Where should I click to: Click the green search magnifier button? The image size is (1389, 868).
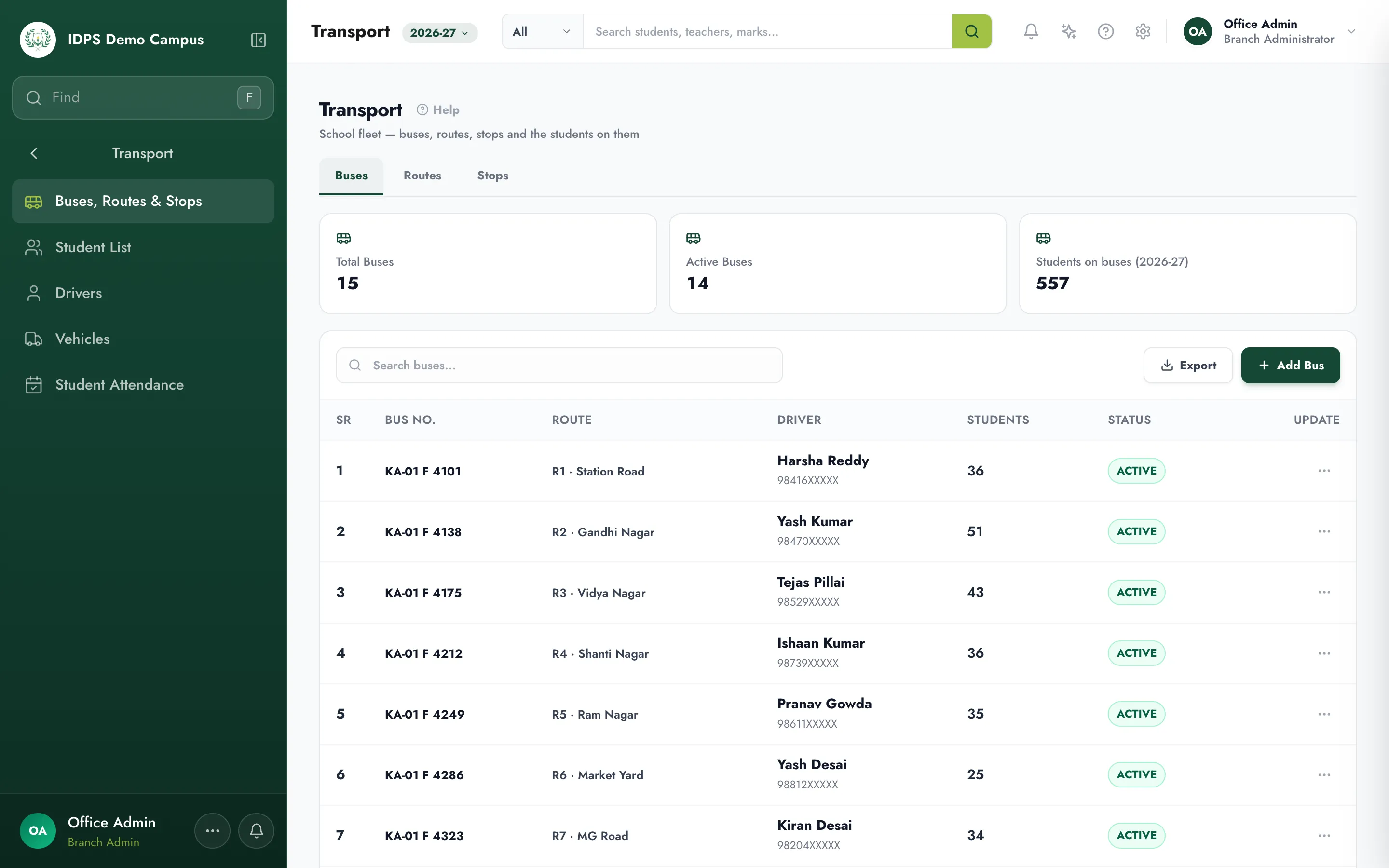pos(971,31)
